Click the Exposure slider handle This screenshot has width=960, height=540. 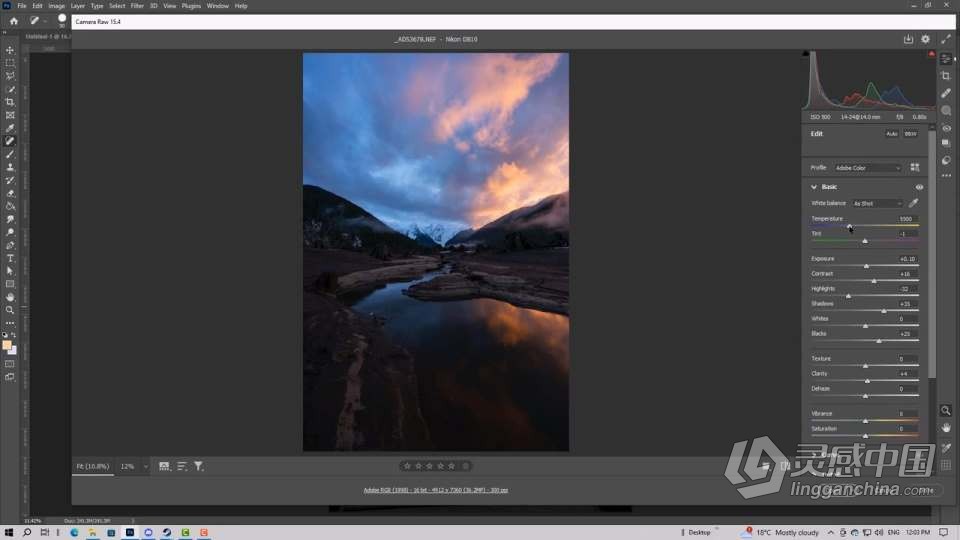coord(866,266)
